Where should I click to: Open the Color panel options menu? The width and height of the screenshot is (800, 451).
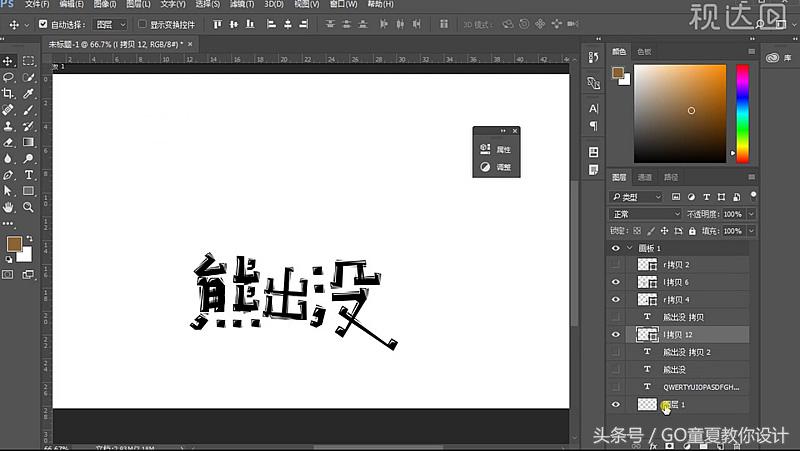point(752,52)
